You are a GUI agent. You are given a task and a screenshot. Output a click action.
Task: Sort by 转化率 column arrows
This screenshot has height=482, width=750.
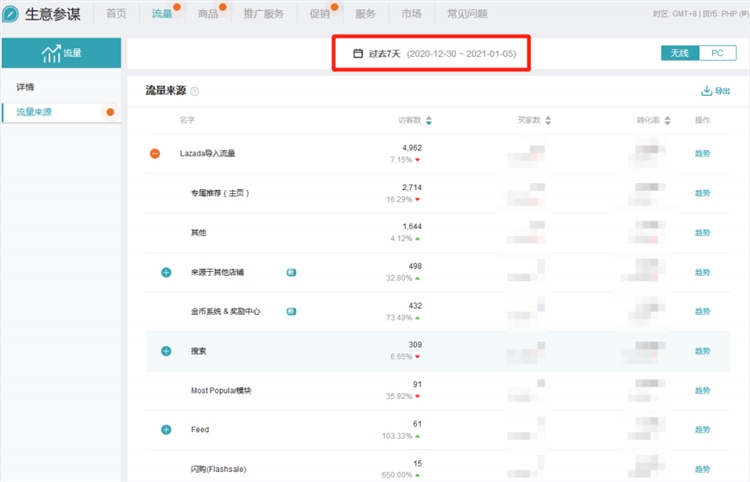[667, 120]
